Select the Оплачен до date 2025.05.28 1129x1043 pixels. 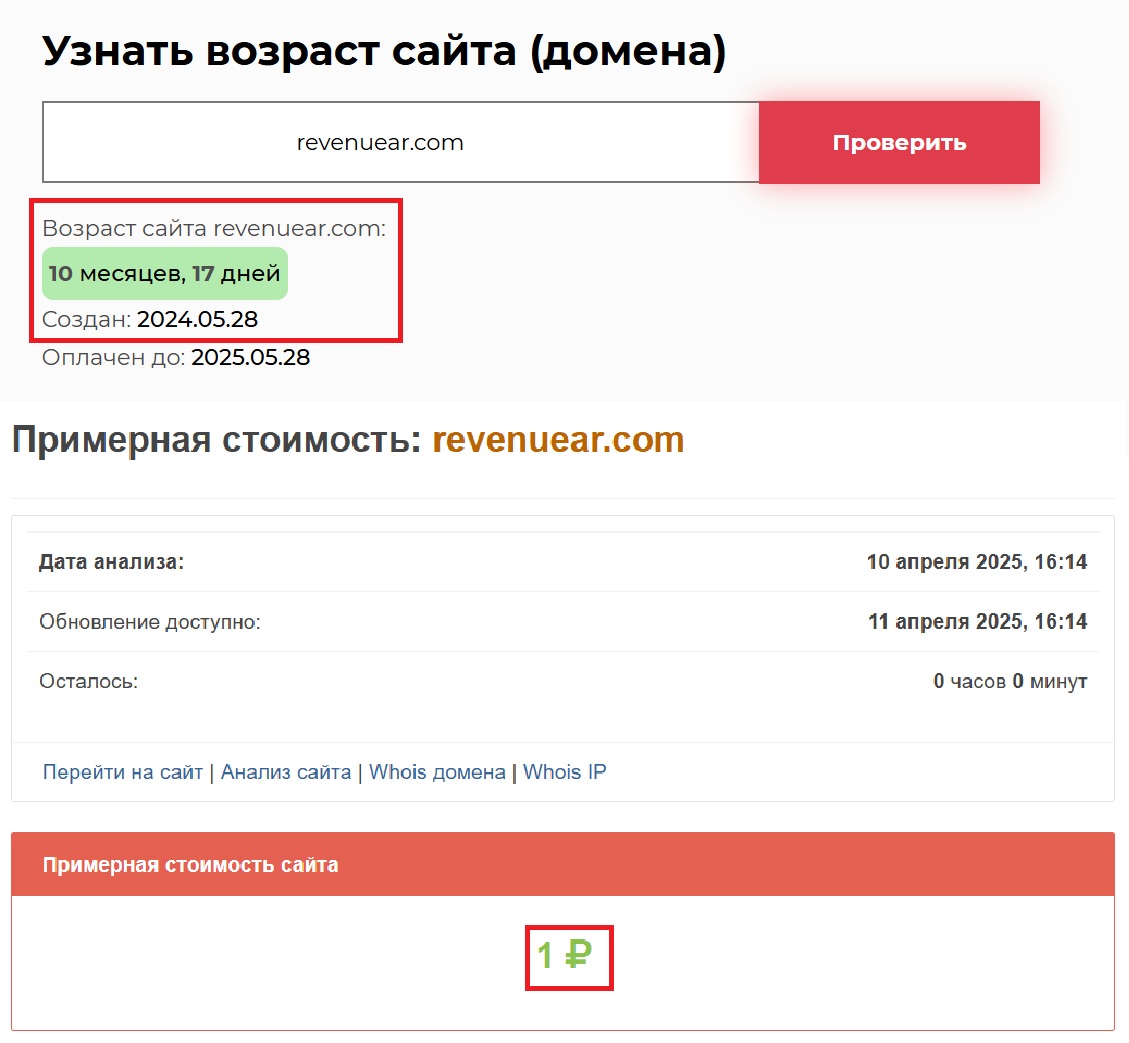pos(250,357)
